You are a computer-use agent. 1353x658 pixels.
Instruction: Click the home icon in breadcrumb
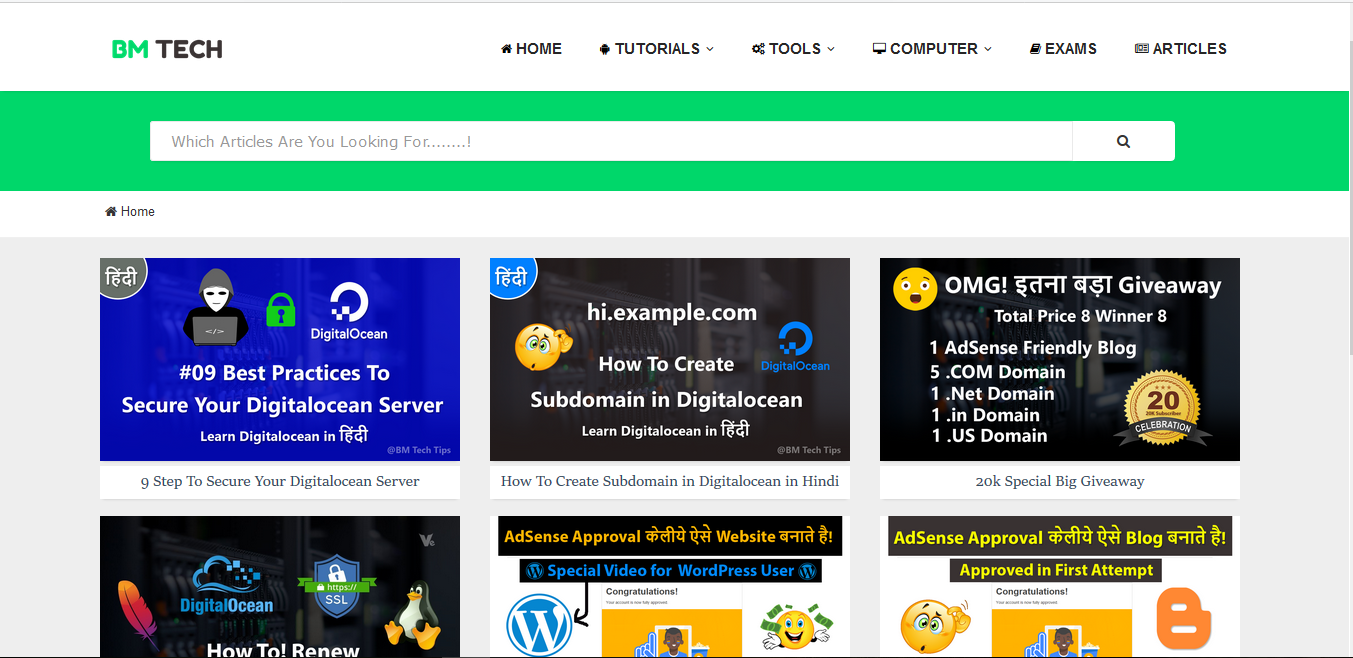(x=111, y=212)
